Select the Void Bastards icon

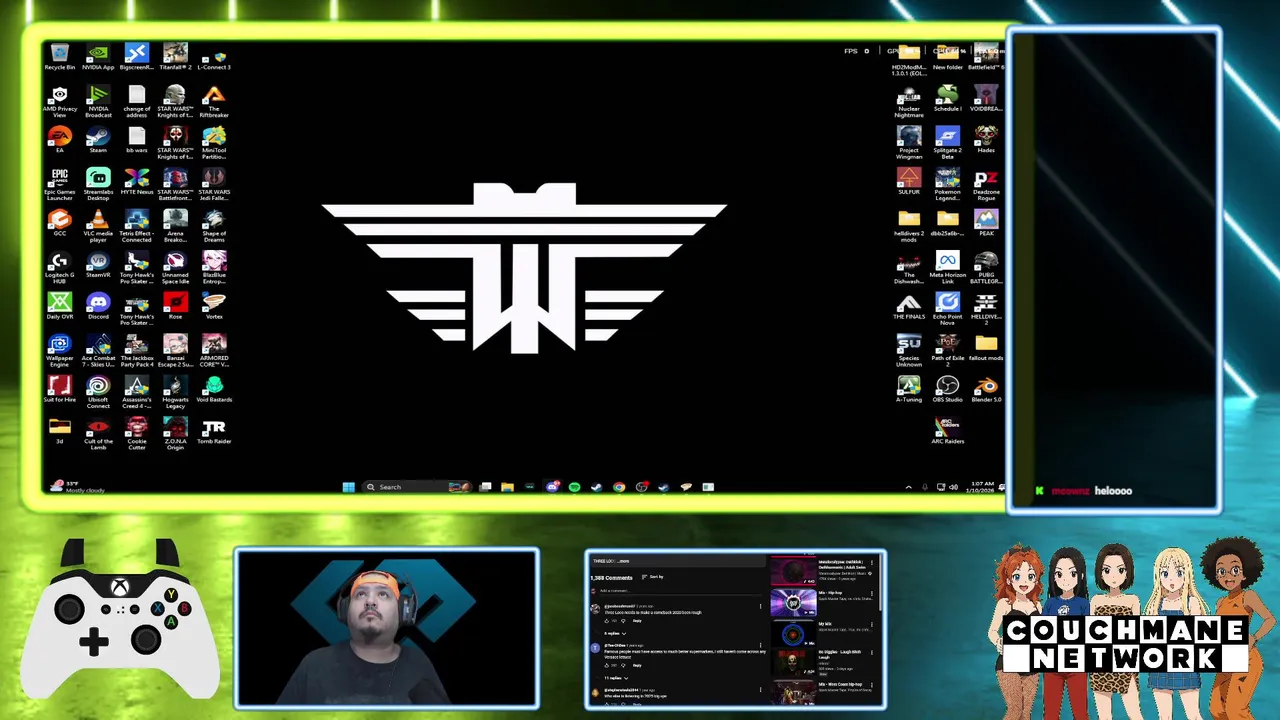click(214, 389)
